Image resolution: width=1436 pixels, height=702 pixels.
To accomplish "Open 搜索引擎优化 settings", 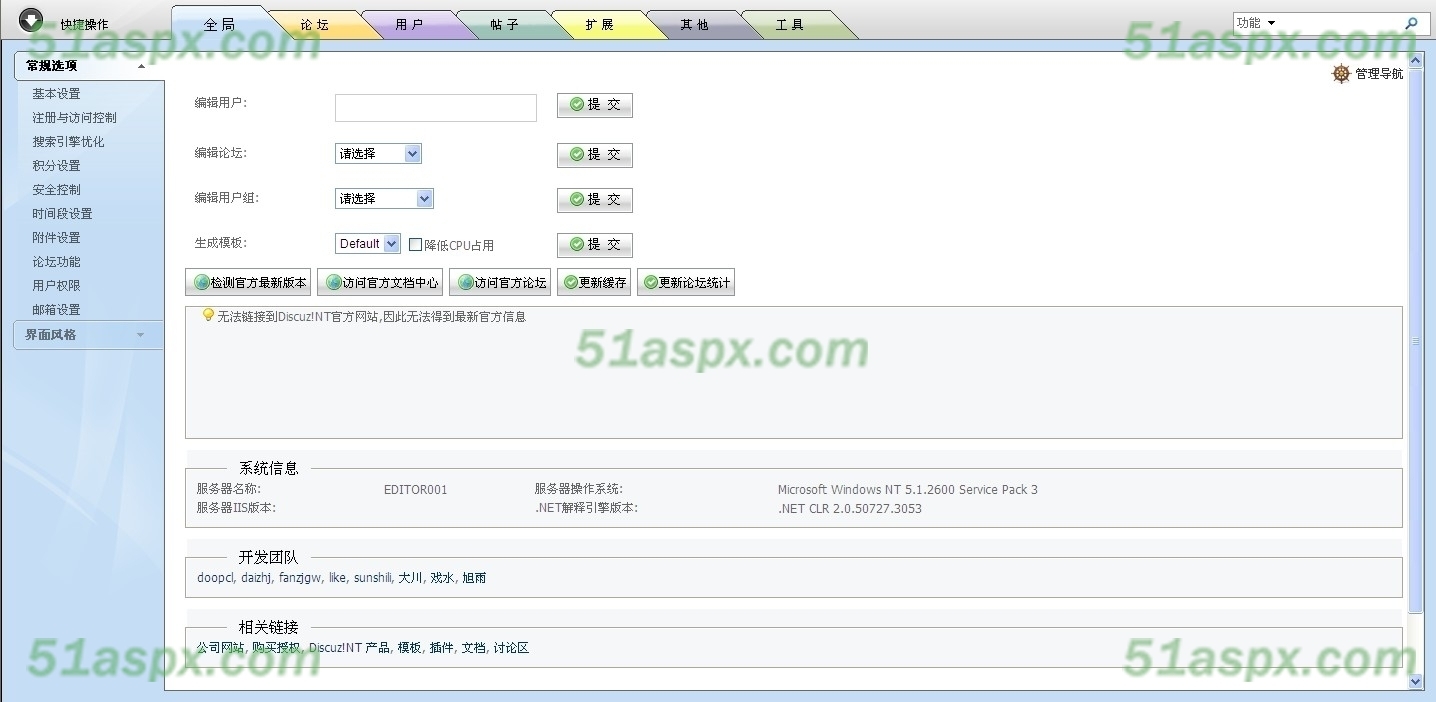I will pos(68,142).
